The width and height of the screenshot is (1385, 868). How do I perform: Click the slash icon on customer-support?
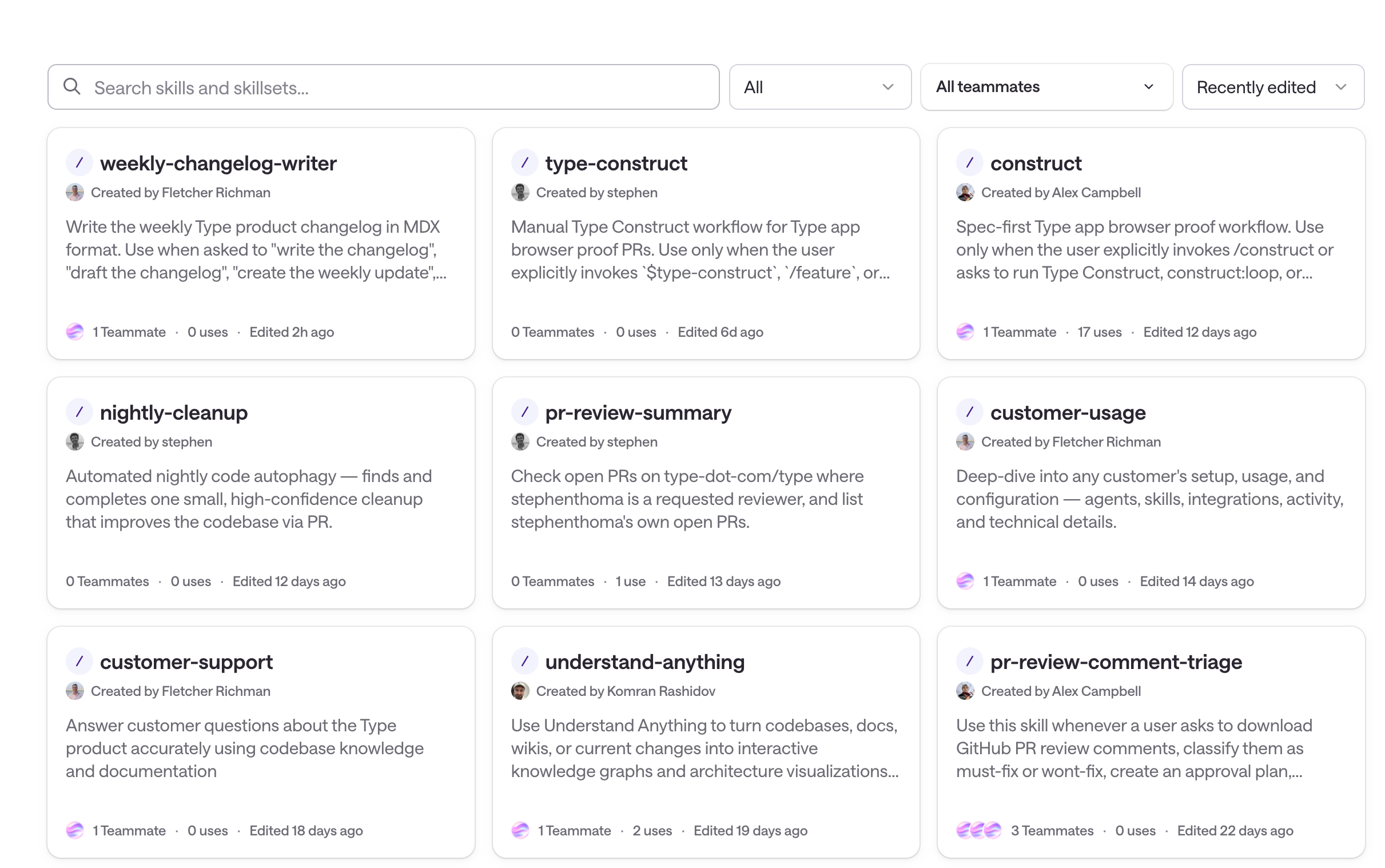pyautogui.click(x=79, y=662)
